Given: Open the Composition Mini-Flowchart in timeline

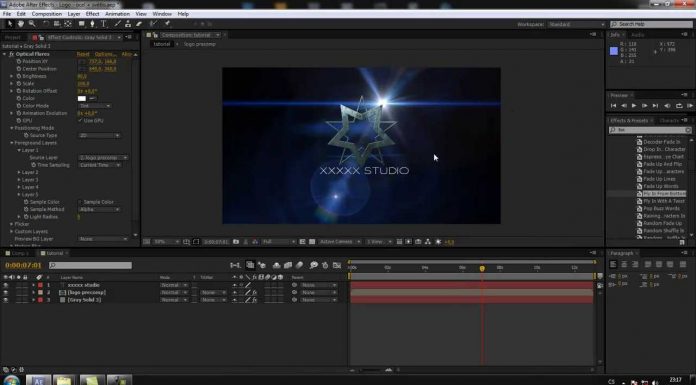Looking at the screenshot, I should tap(235, 265).
